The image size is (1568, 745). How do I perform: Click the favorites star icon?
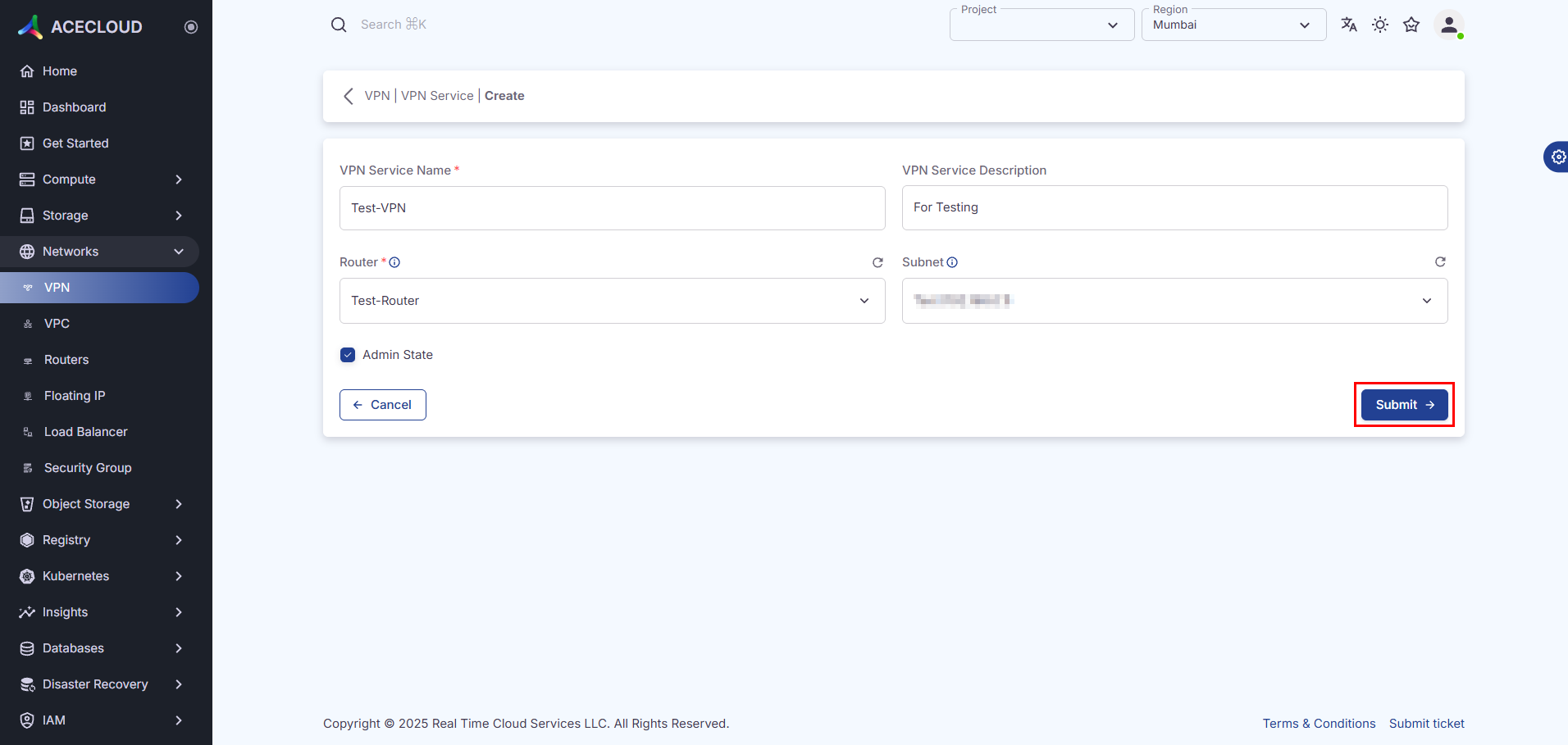1411,25
